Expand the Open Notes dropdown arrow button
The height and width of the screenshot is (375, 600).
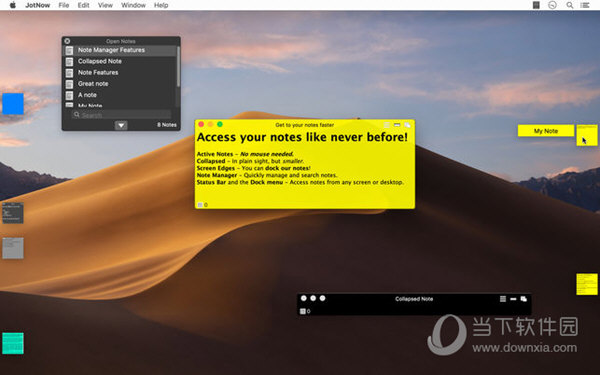(x=121, y=125)
